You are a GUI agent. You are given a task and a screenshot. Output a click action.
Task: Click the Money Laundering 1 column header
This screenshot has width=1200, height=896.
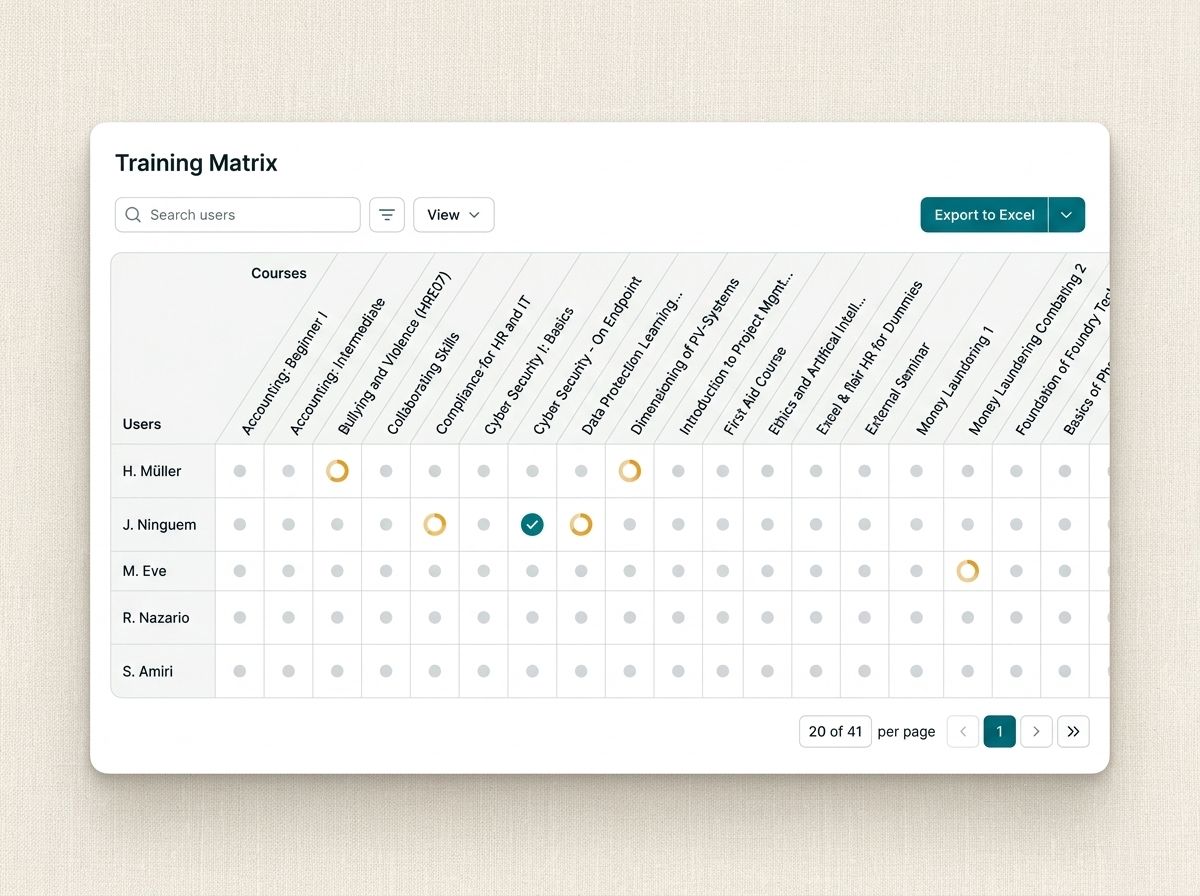point(955,380)
